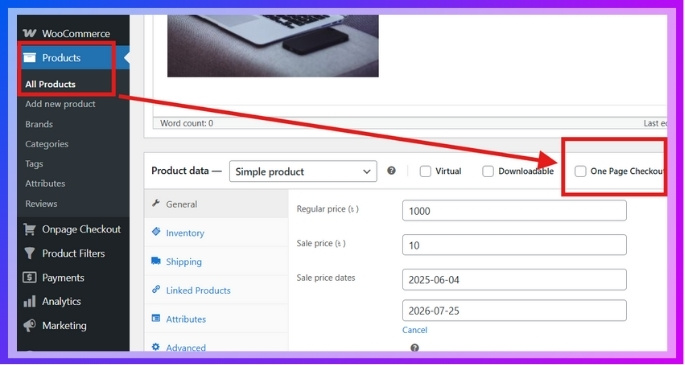
Task: Click the Sale price dates label
Action: click(326, 278)
